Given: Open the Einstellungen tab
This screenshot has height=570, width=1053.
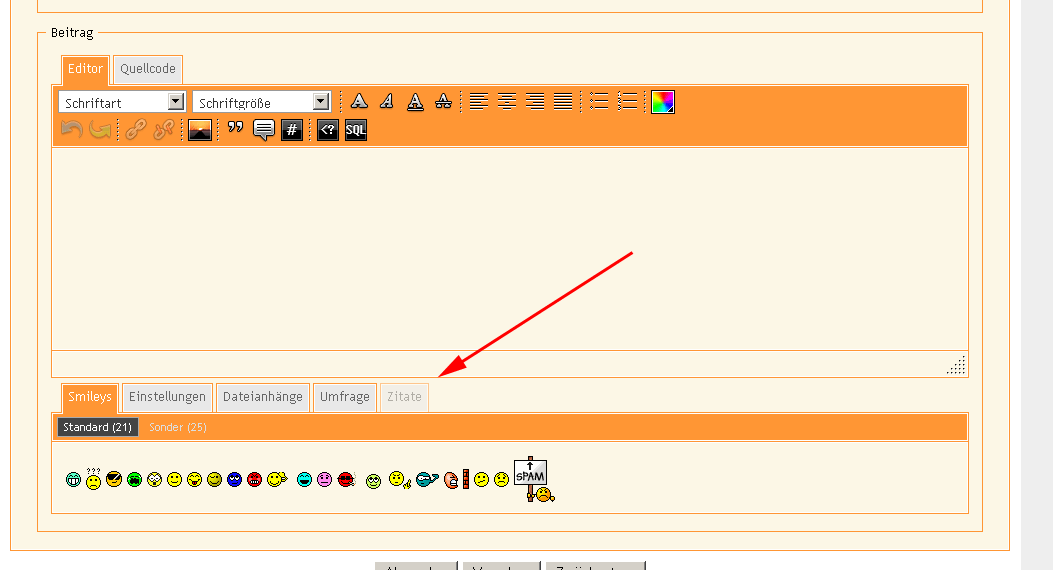Looking at the screenshot, I should point(167,397).
